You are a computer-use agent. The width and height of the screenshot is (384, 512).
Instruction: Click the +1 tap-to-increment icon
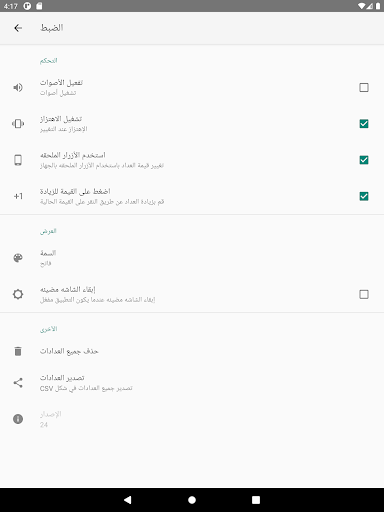click(18, 196)
